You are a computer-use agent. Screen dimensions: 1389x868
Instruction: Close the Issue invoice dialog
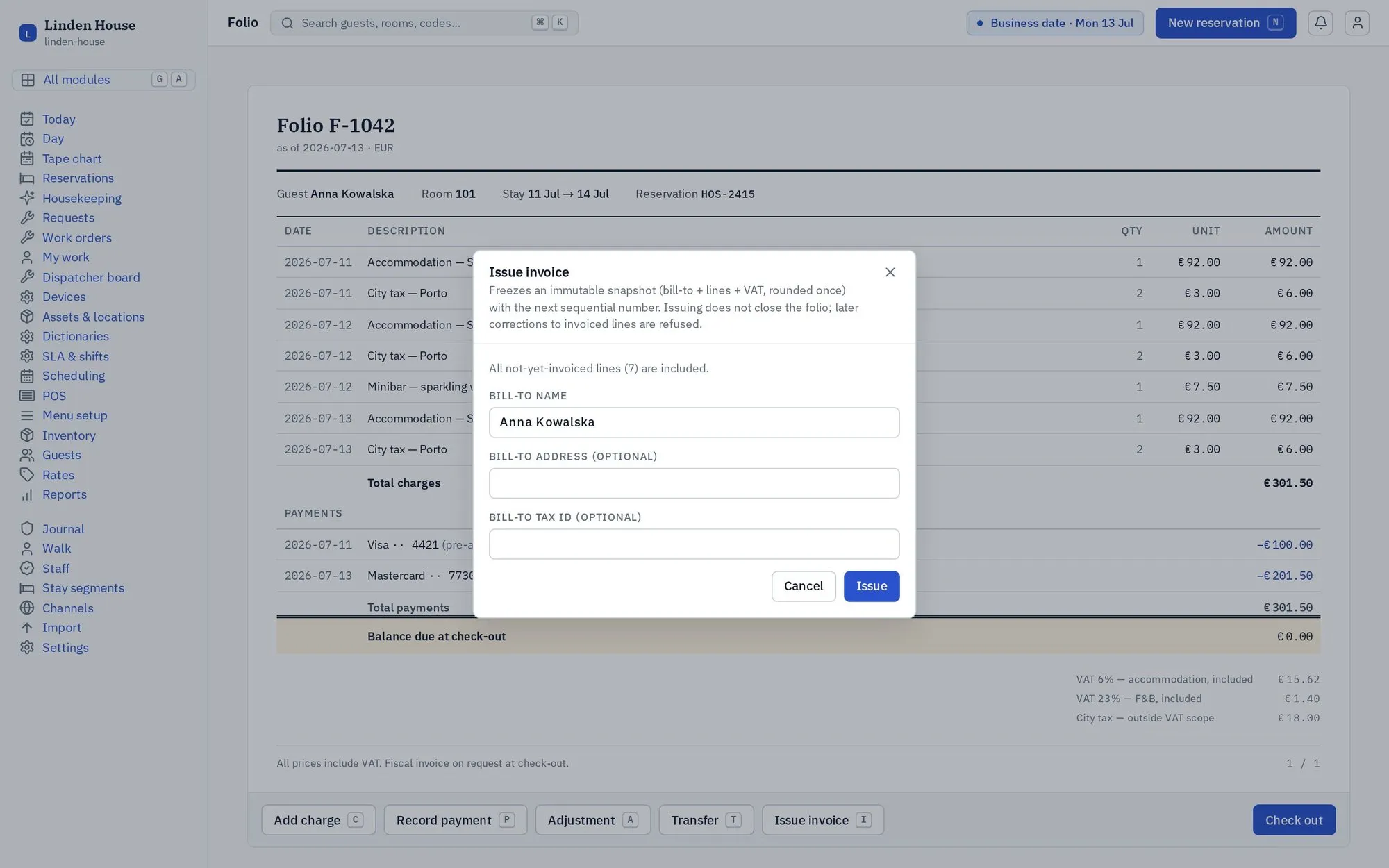pyautogui.click(x=890, y=272)
